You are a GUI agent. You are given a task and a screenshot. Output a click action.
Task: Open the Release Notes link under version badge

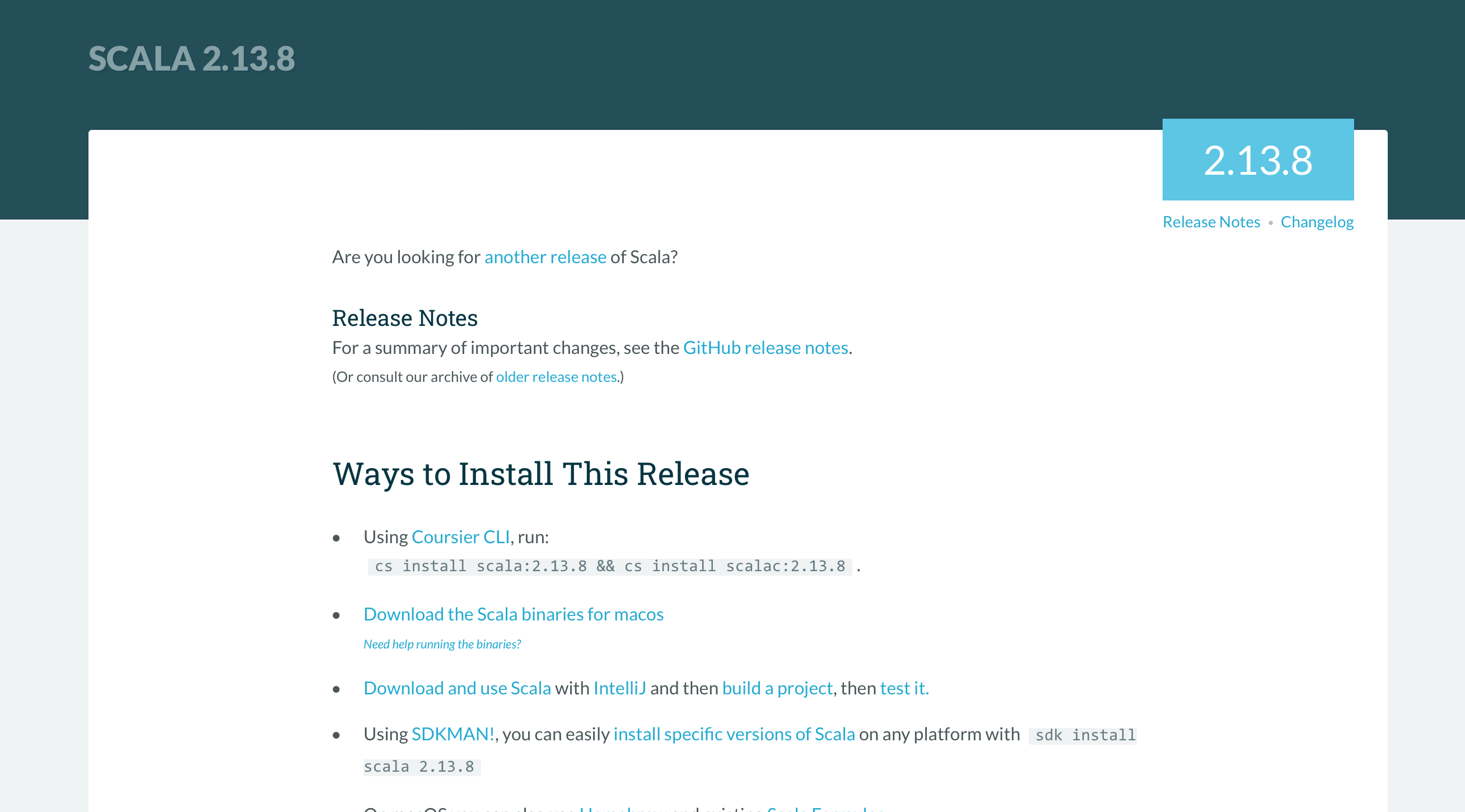click(1211, 222)
